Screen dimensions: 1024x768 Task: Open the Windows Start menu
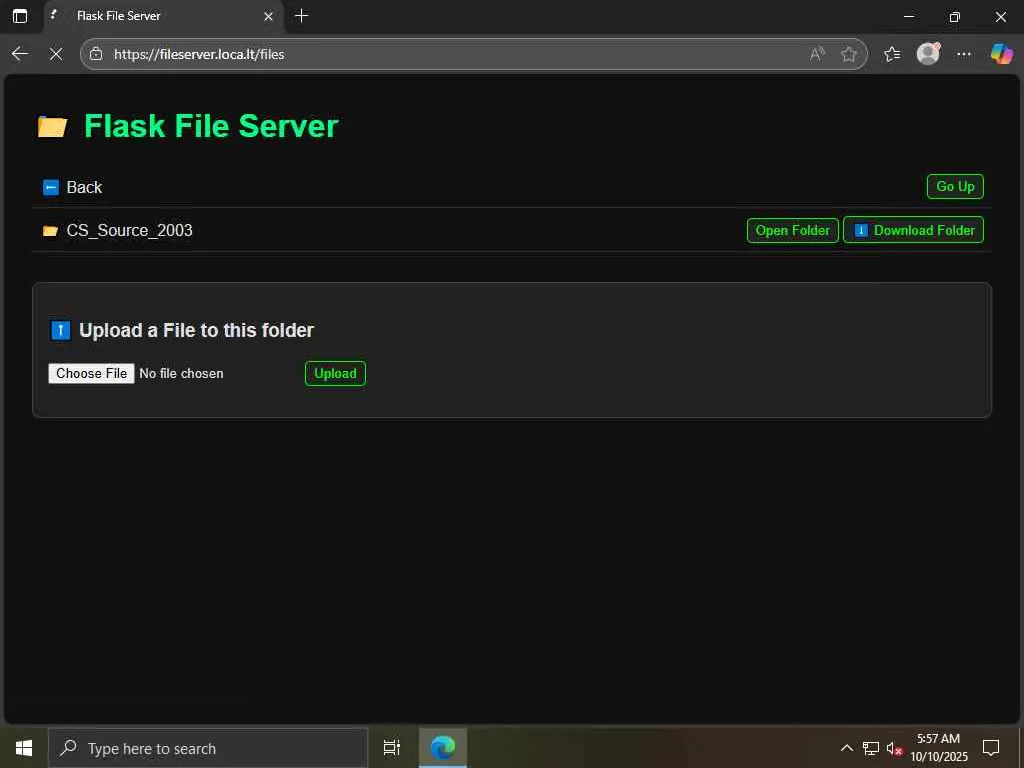(24, 748)
